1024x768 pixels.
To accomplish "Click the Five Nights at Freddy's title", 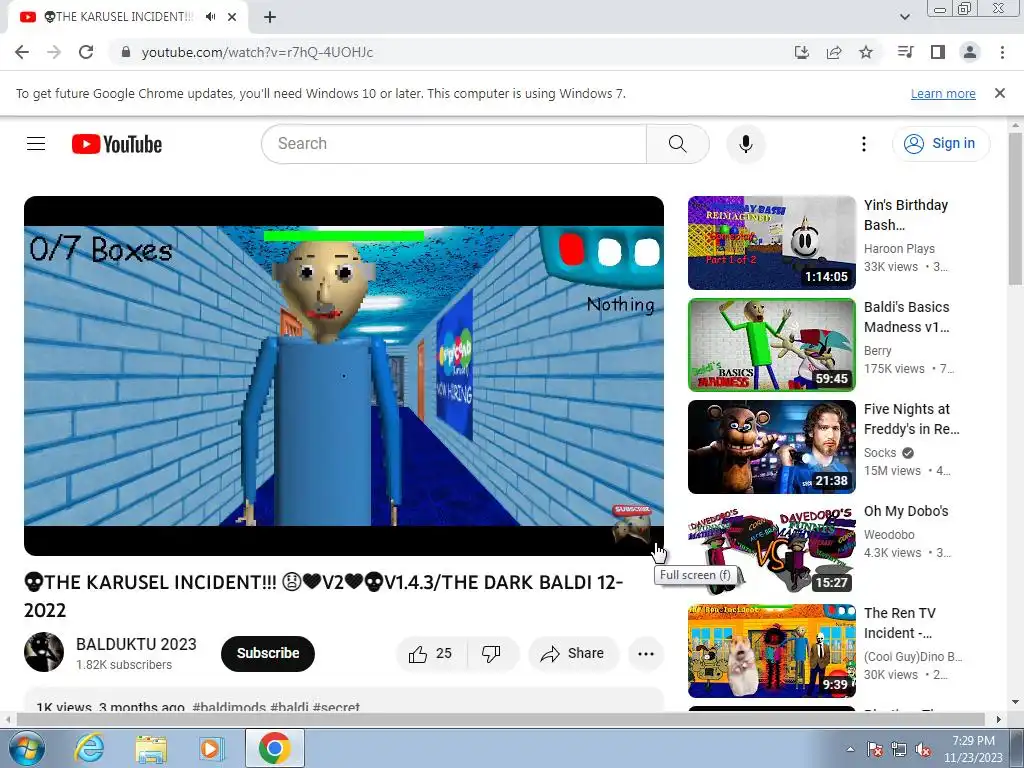I will click(912, 419).
